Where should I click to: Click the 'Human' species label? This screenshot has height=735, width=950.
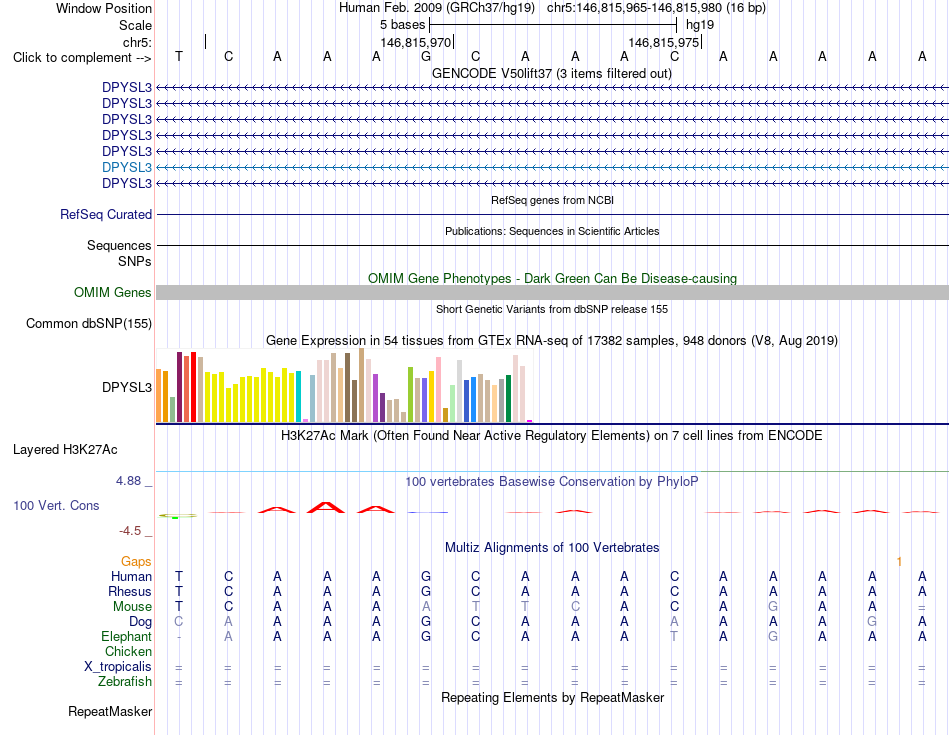tap(131, 576)
